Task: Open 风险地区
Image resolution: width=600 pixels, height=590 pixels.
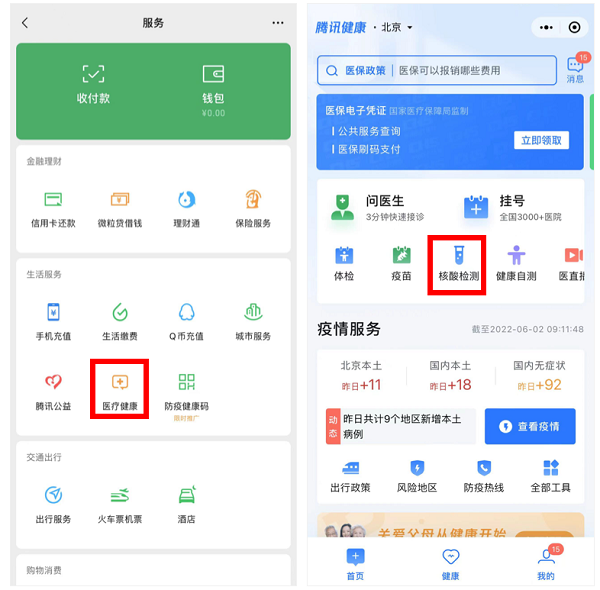Action: click(417, 477)
